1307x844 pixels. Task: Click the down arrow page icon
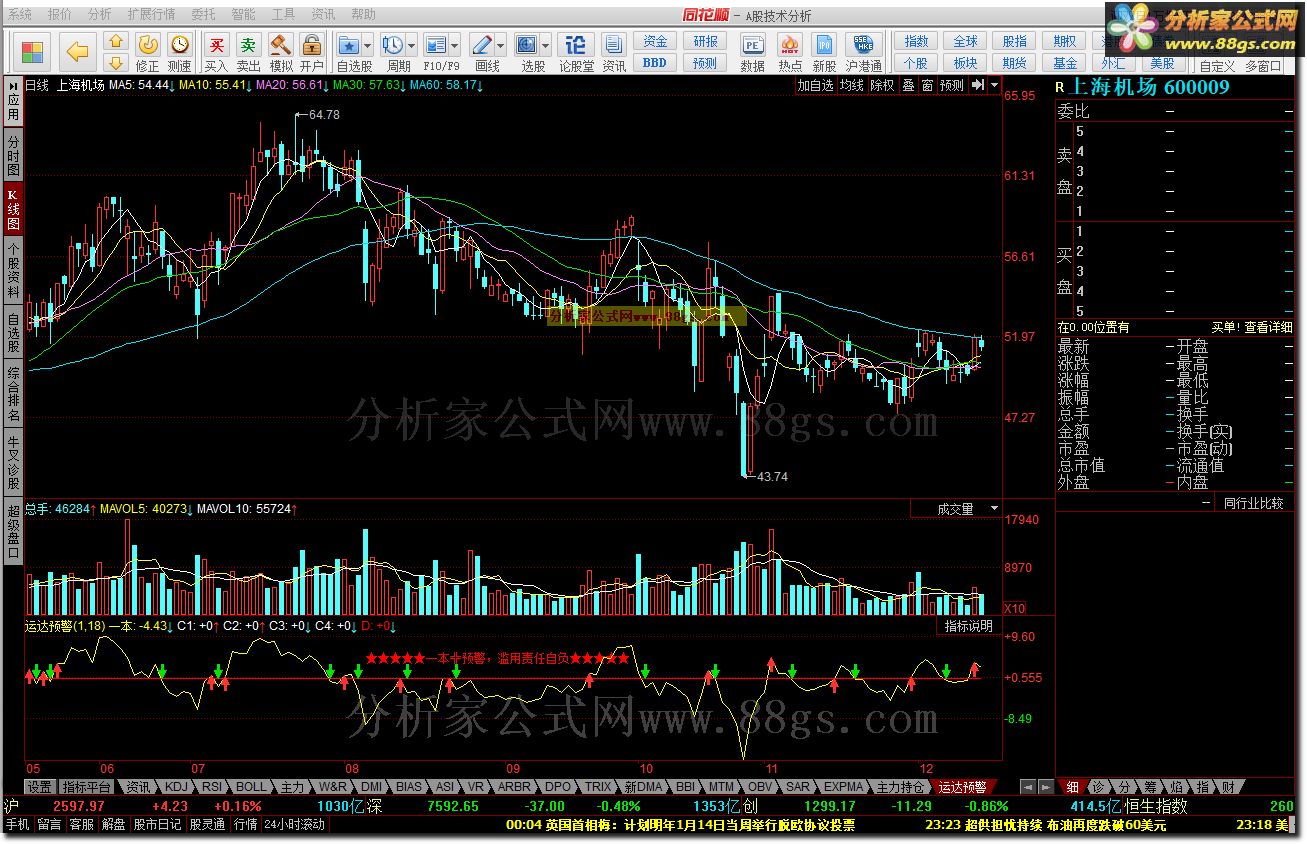[116, 63]
